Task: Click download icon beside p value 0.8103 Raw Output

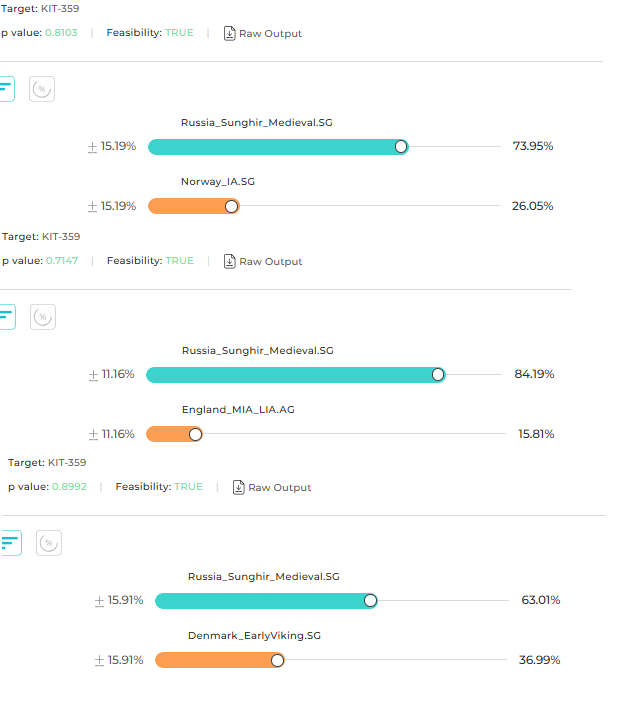Action: coord(229,33)
